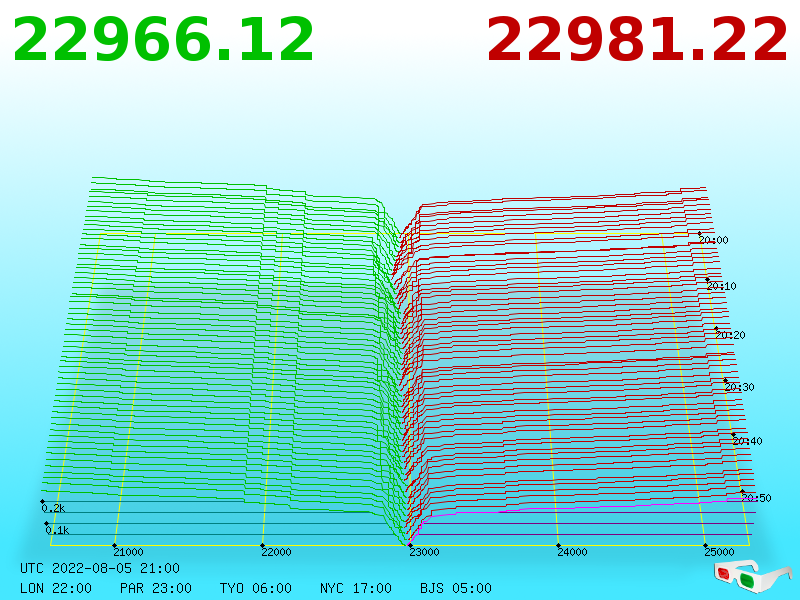Click the LON 22:00 clock text
The height and width of the screenshot is (600, 800).
point(56,588)
